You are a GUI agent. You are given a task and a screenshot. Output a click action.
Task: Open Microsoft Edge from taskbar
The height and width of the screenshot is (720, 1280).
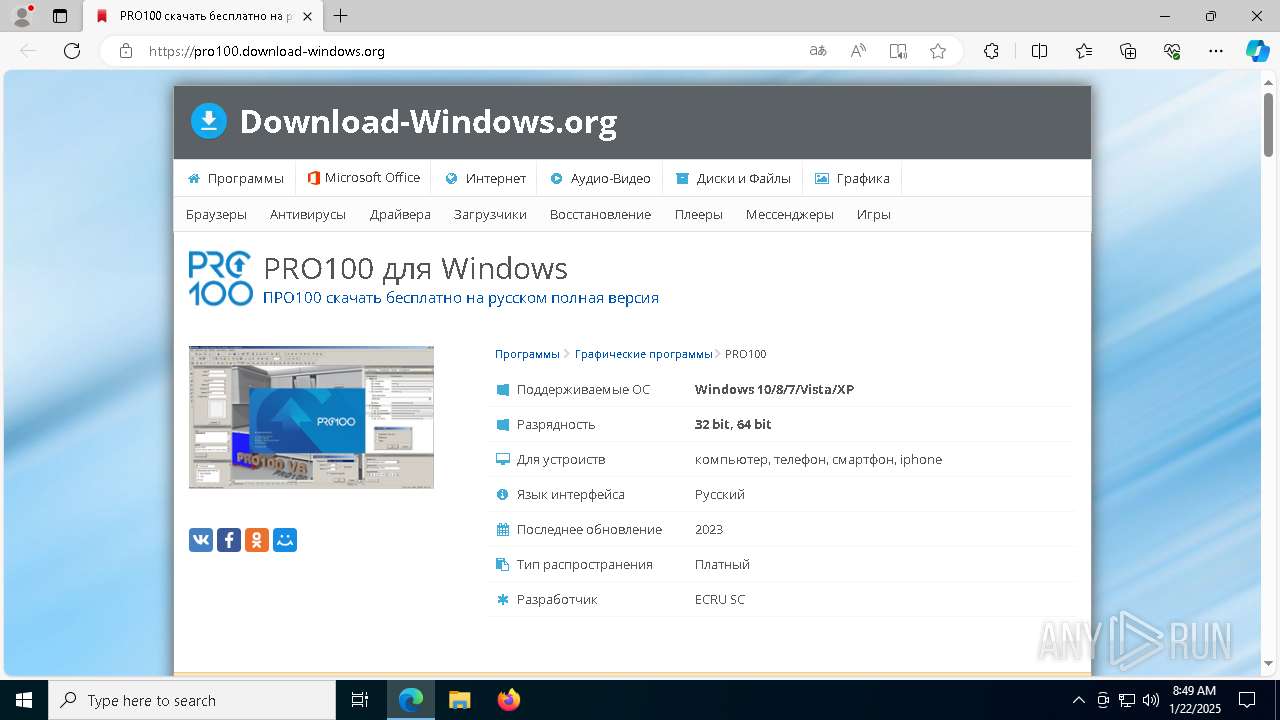point(411,700)
